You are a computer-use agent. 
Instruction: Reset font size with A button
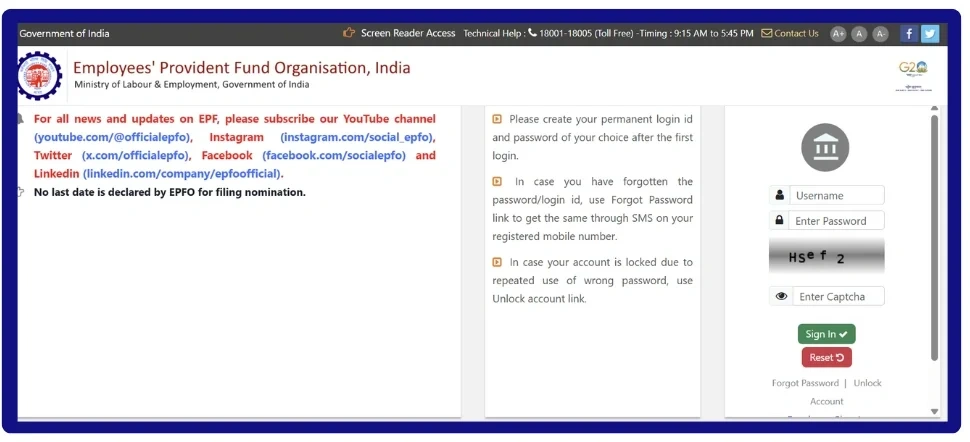click(x=859, y=33)
